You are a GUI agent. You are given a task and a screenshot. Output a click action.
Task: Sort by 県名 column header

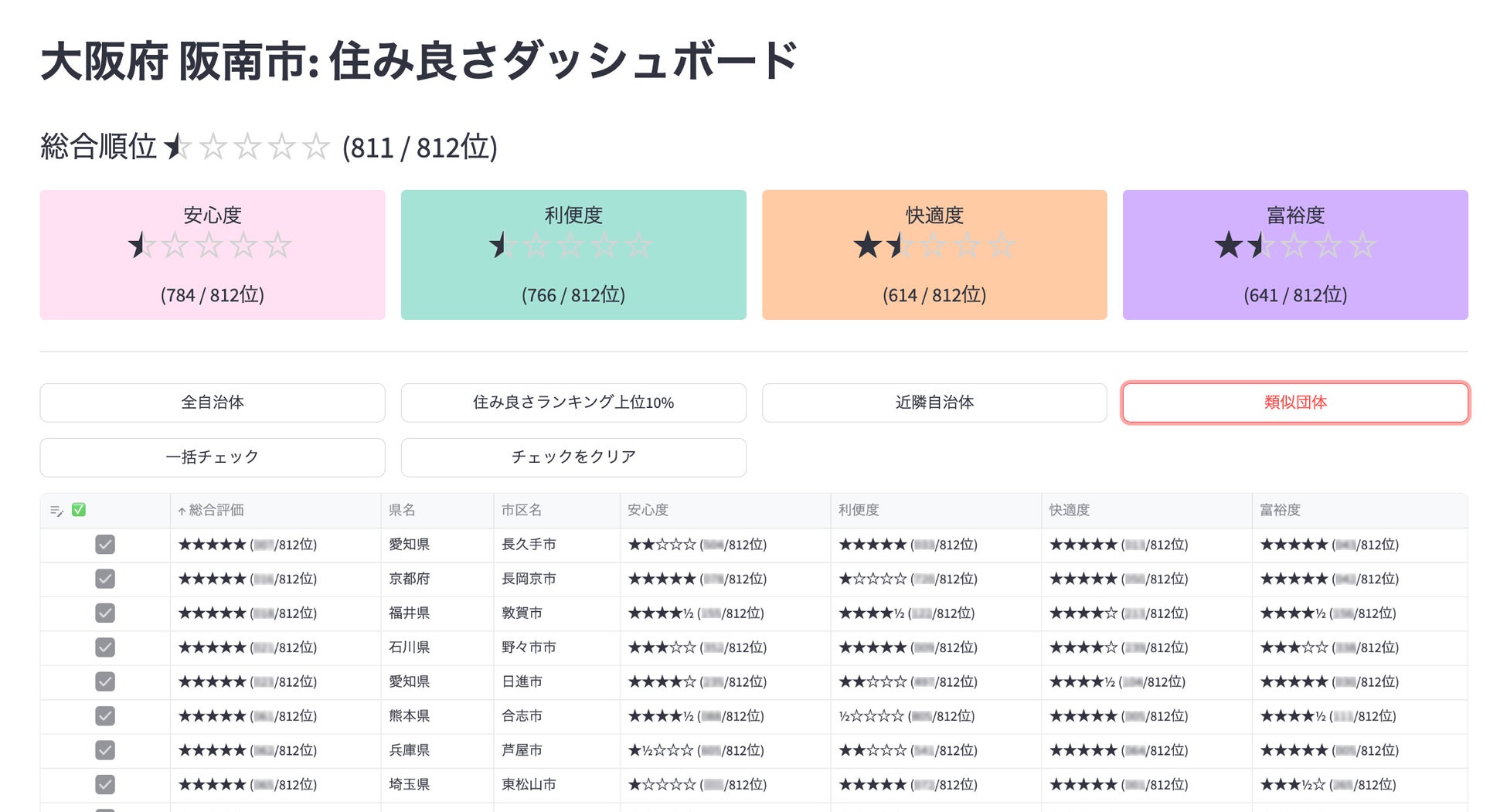point(402,510)
